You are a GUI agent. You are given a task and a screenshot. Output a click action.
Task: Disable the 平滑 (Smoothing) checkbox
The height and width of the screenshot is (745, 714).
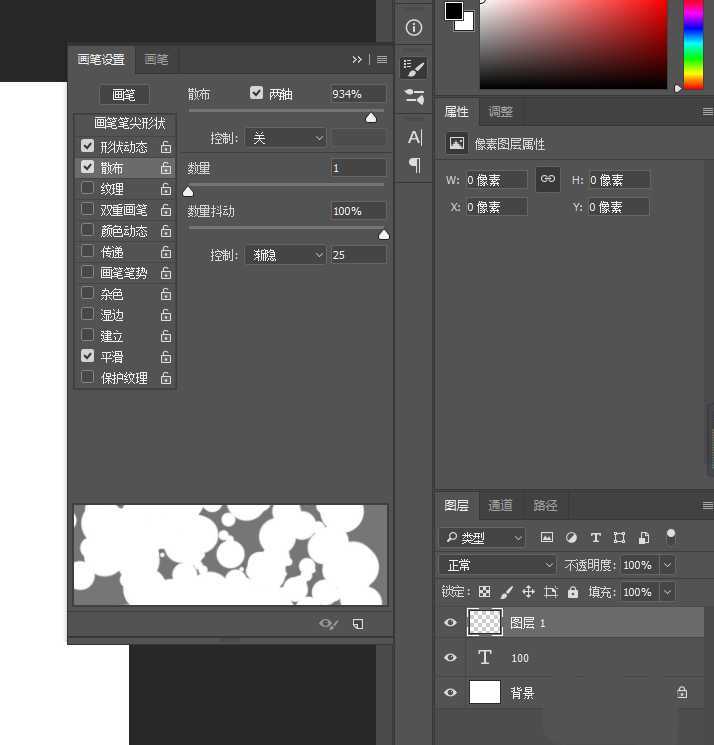(88, 357)
